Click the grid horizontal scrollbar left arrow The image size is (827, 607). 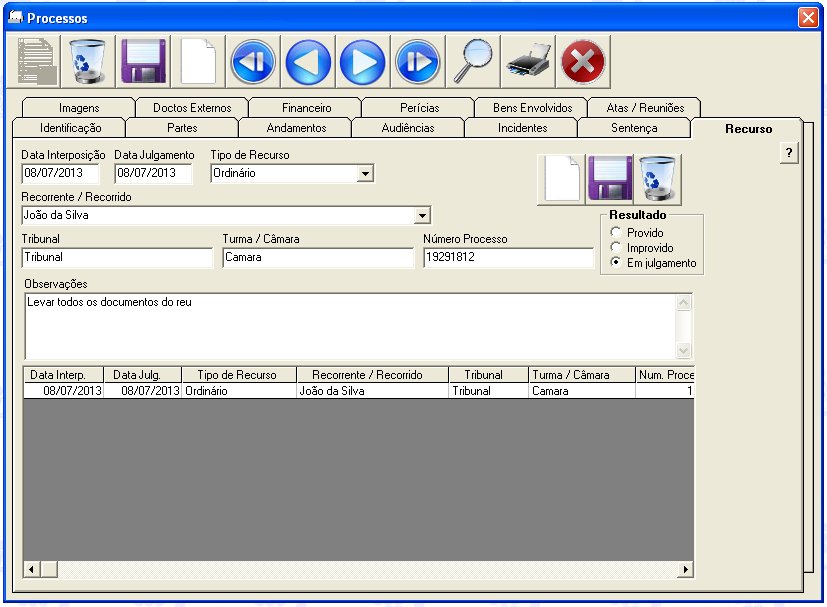[x=32, y=569]
